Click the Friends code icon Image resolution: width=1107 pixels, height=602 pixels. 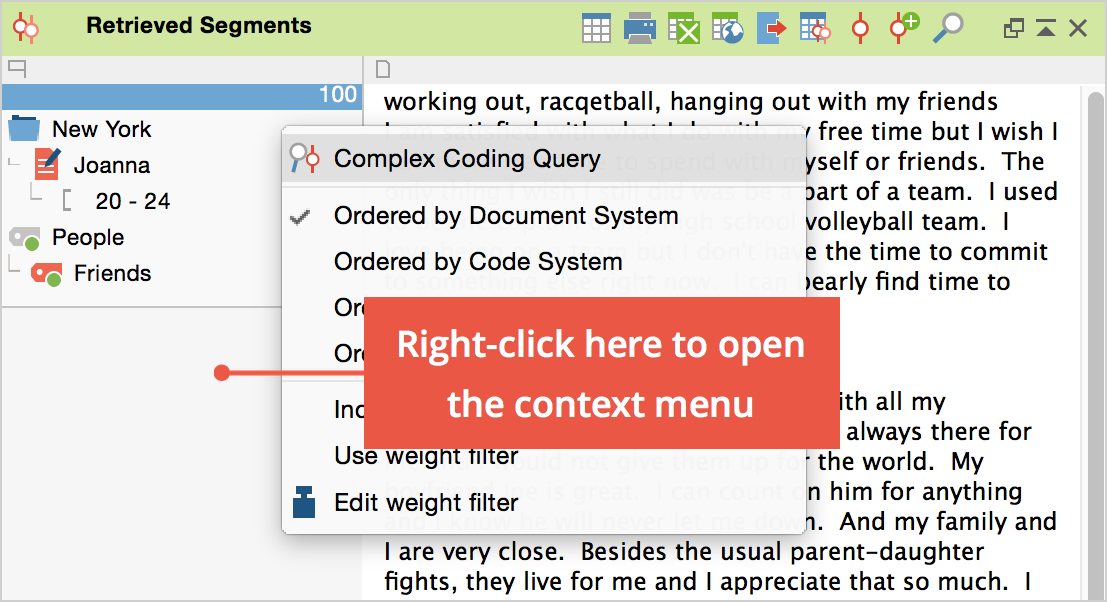(x=47, y=274)
